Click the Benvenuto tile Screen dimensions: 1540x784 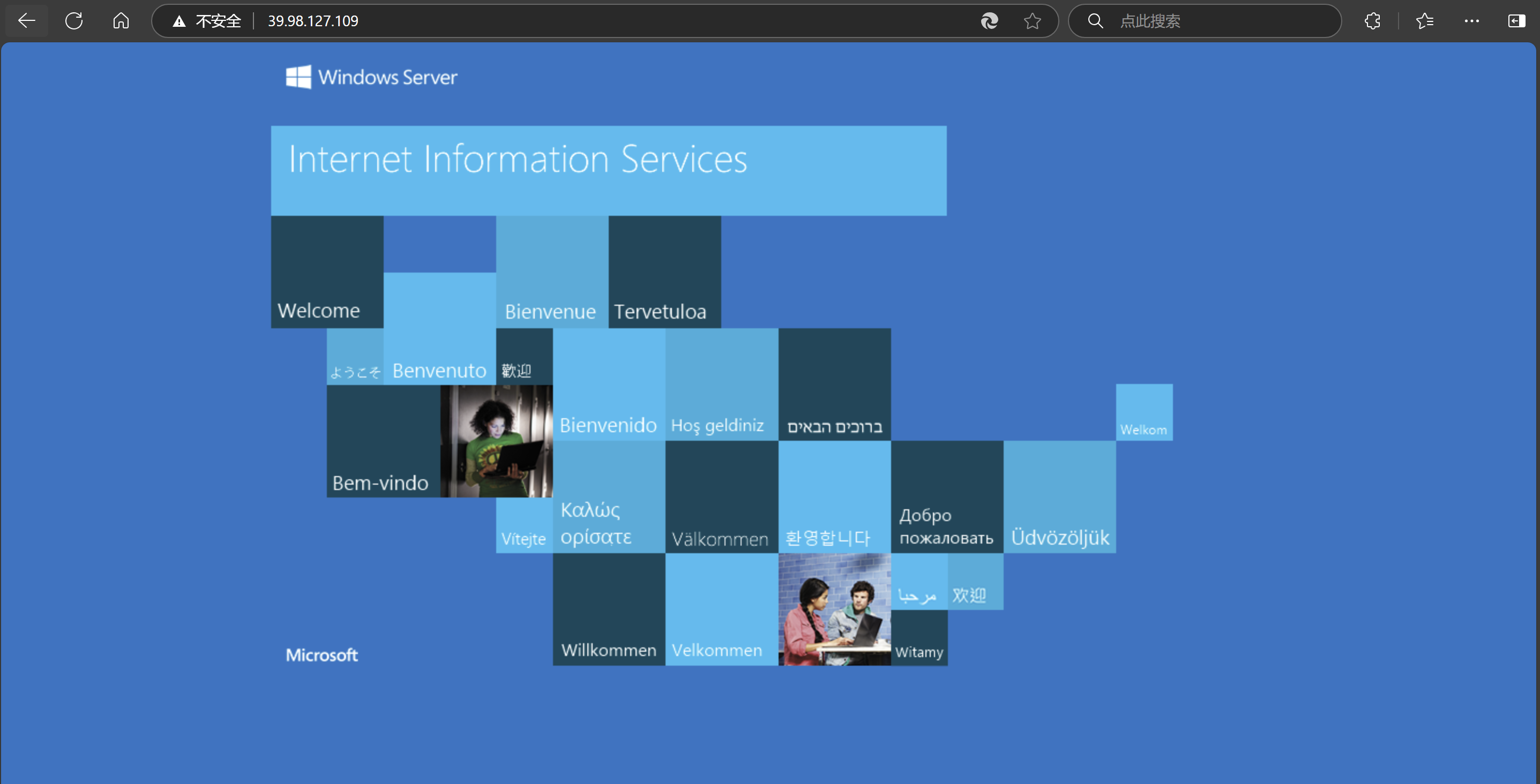(x=439, y=329)
